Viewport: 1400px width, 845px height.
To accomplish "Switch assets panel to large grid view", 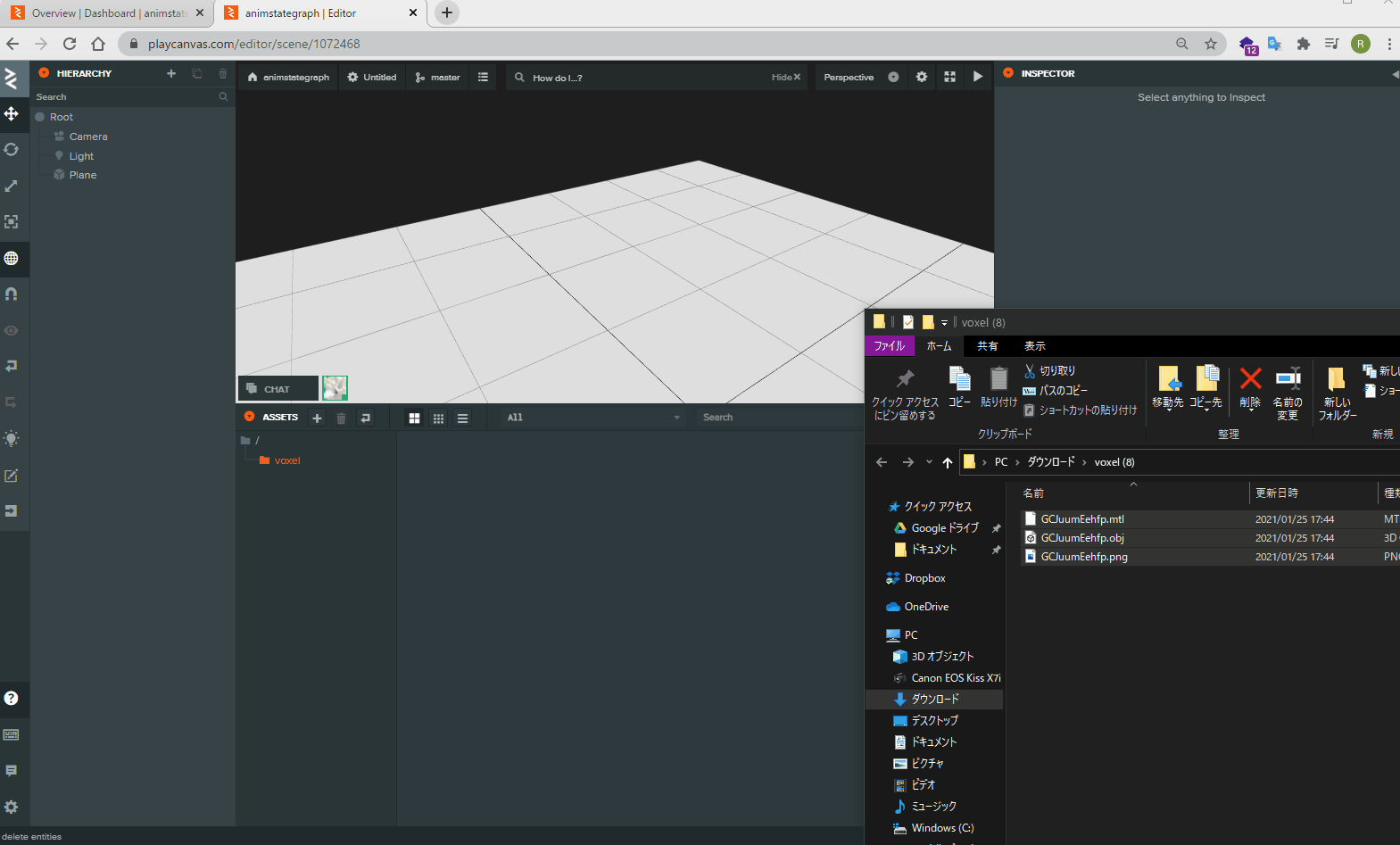I will pos(414,418).
